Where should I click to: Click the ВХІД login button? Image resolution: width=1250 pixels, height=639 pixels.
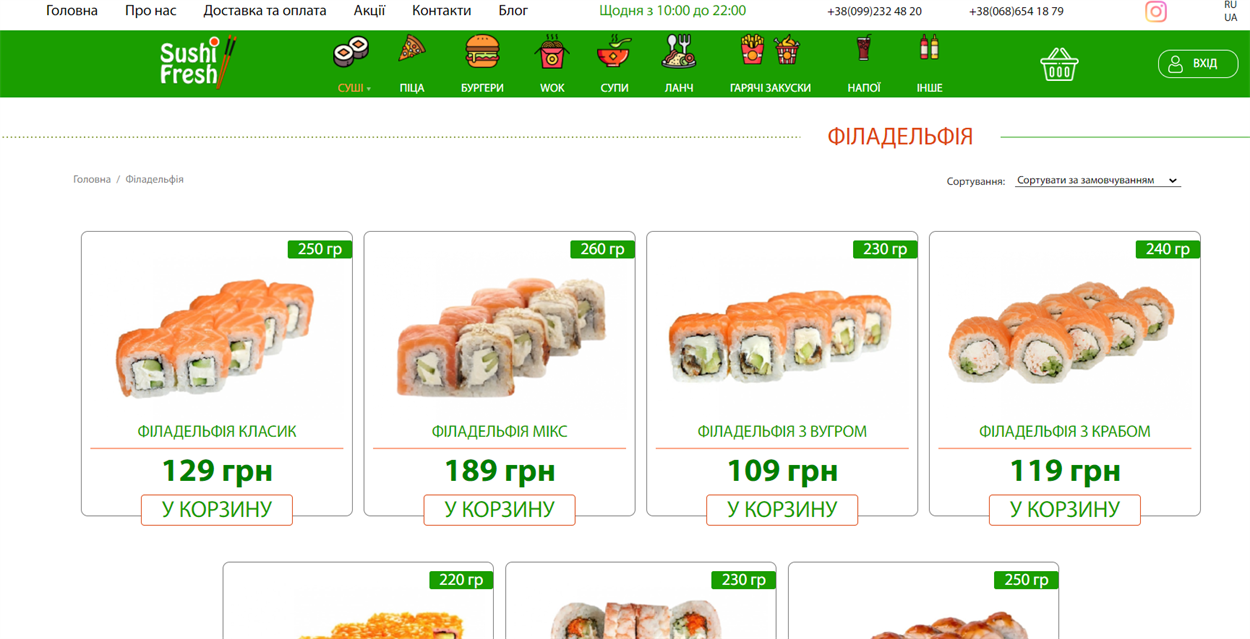[x=1198, y=63]
